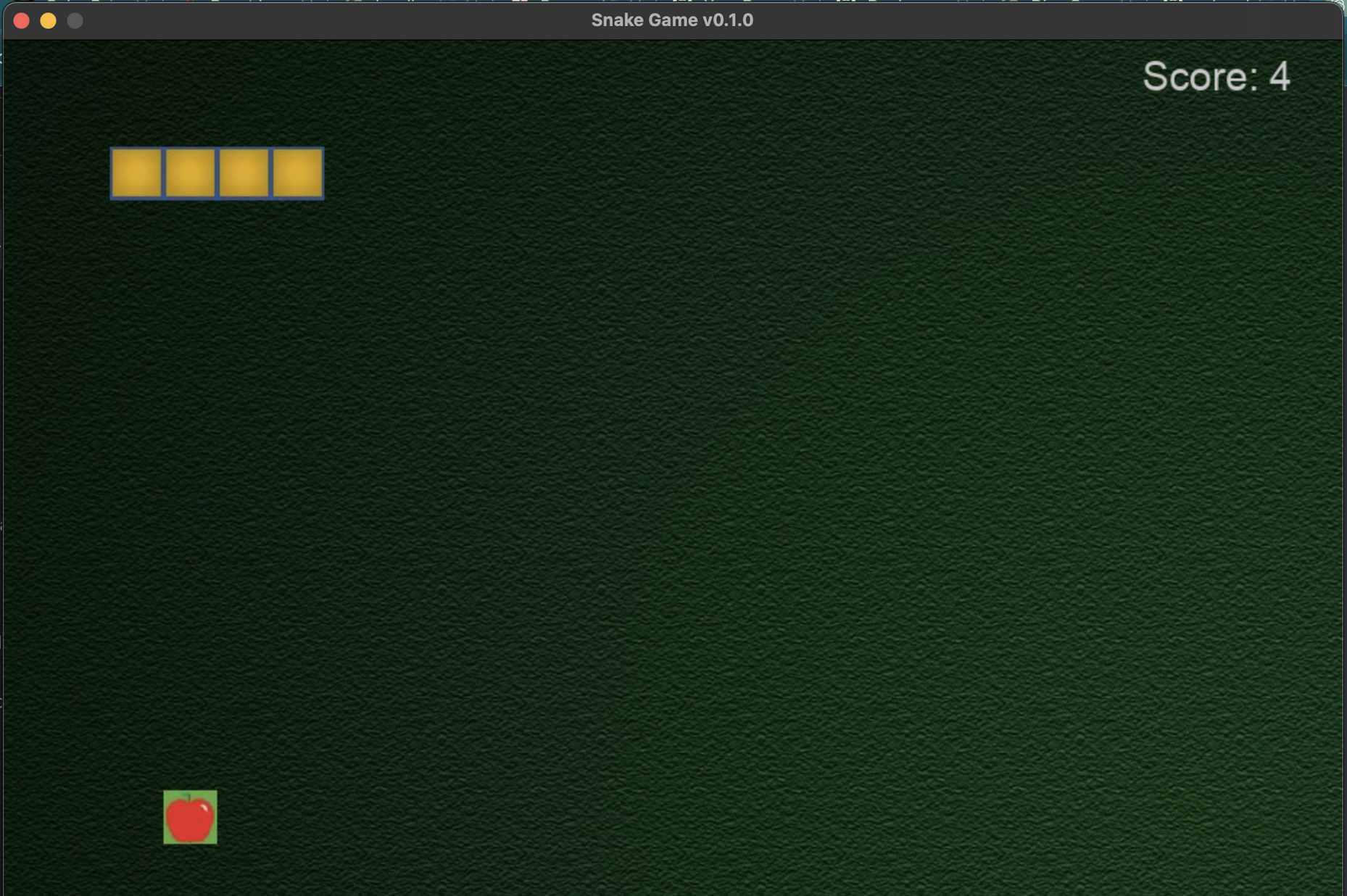Image resolution: width=1347 pixels, height=896 pixels.
Task: Minimize the Snake Game window
Action: coord(49,20)
